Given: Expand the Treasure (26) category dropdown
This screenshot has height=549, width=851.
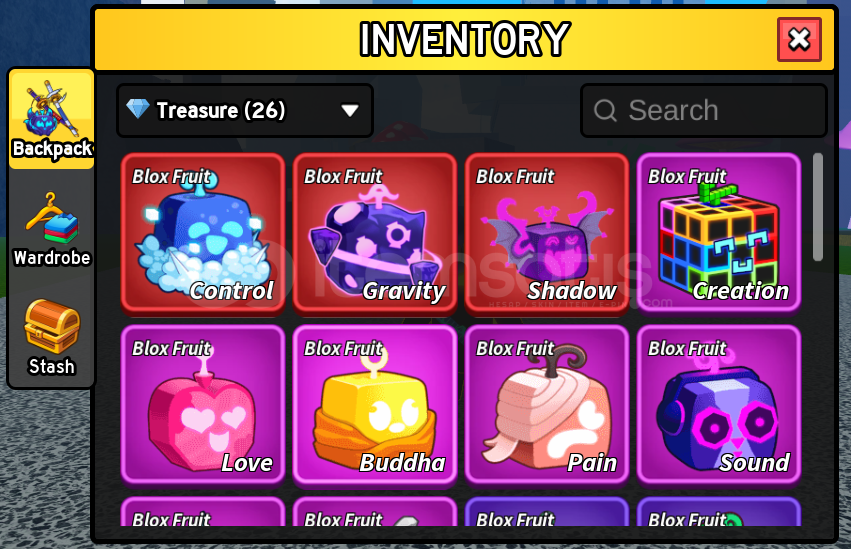Looking at the screenshot, I should 245,111.
